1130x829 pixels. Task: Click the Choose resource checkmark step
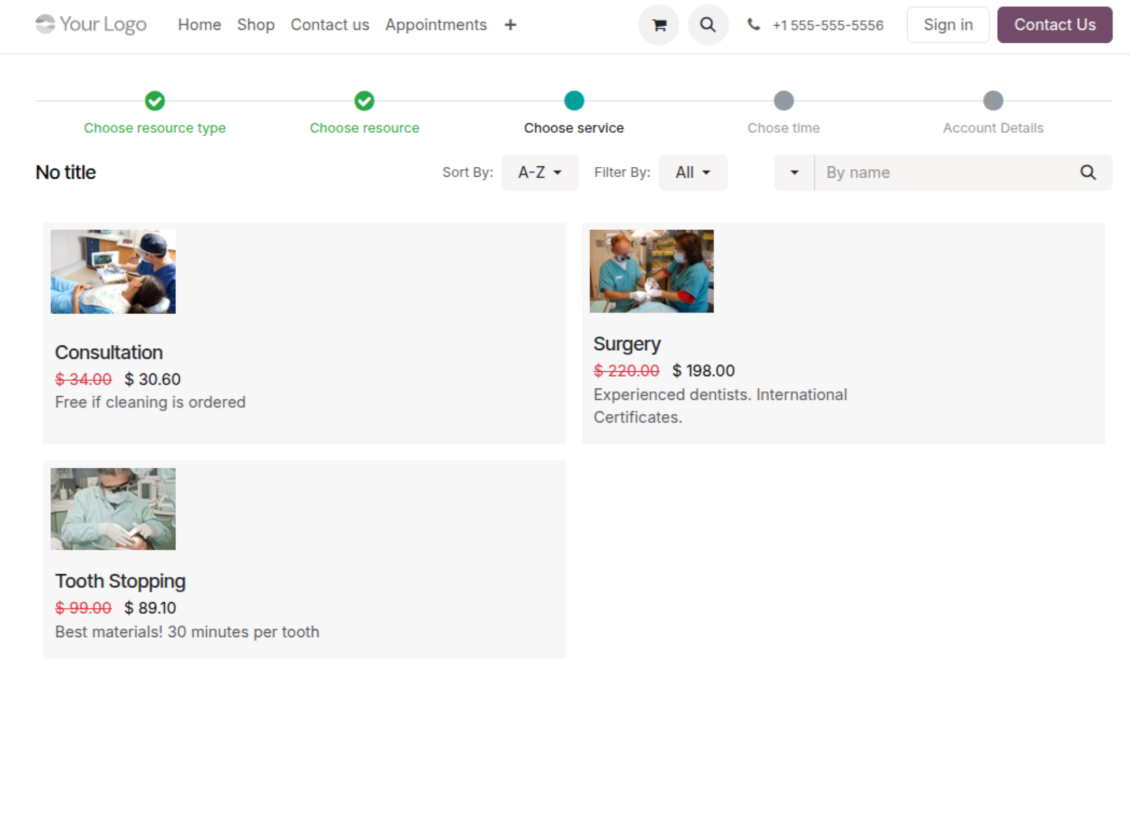[364, 101]
